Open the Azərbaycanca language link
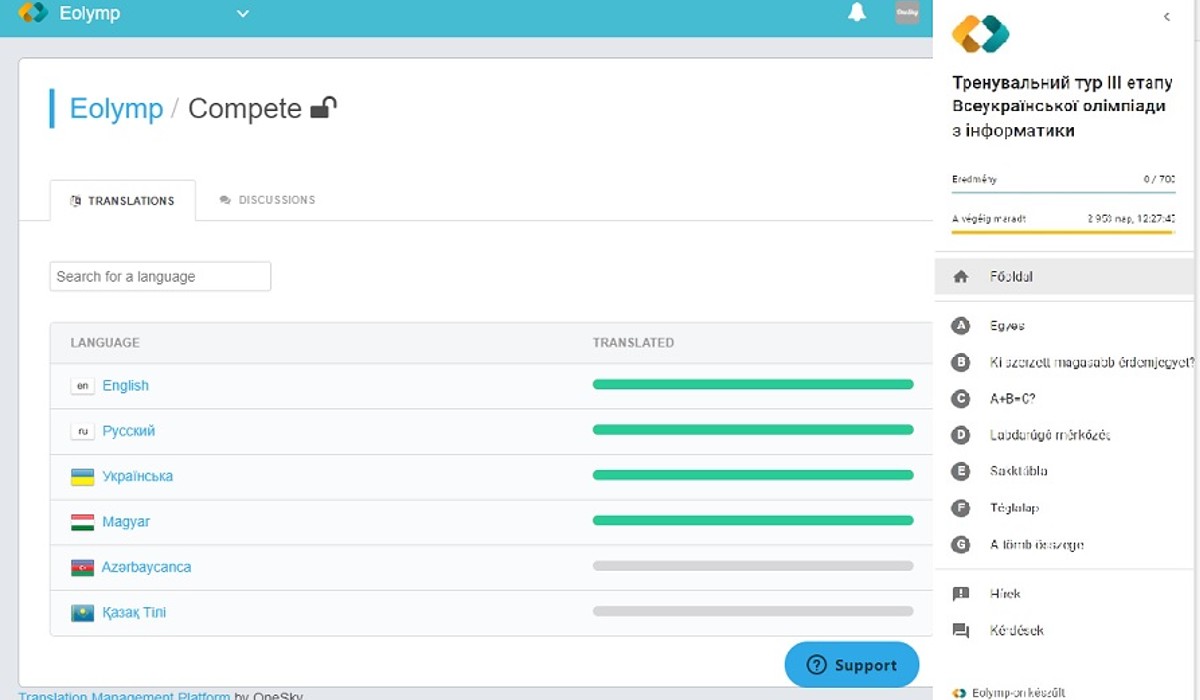 pyautogui.click(x=146, y=567)
